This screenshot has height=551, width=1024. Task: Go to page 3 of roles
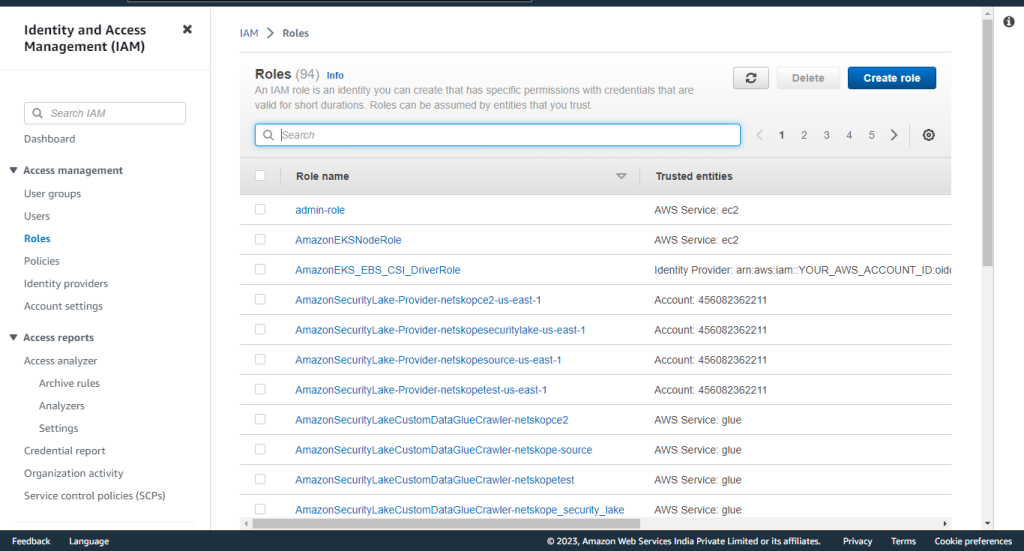click(827, 135)
